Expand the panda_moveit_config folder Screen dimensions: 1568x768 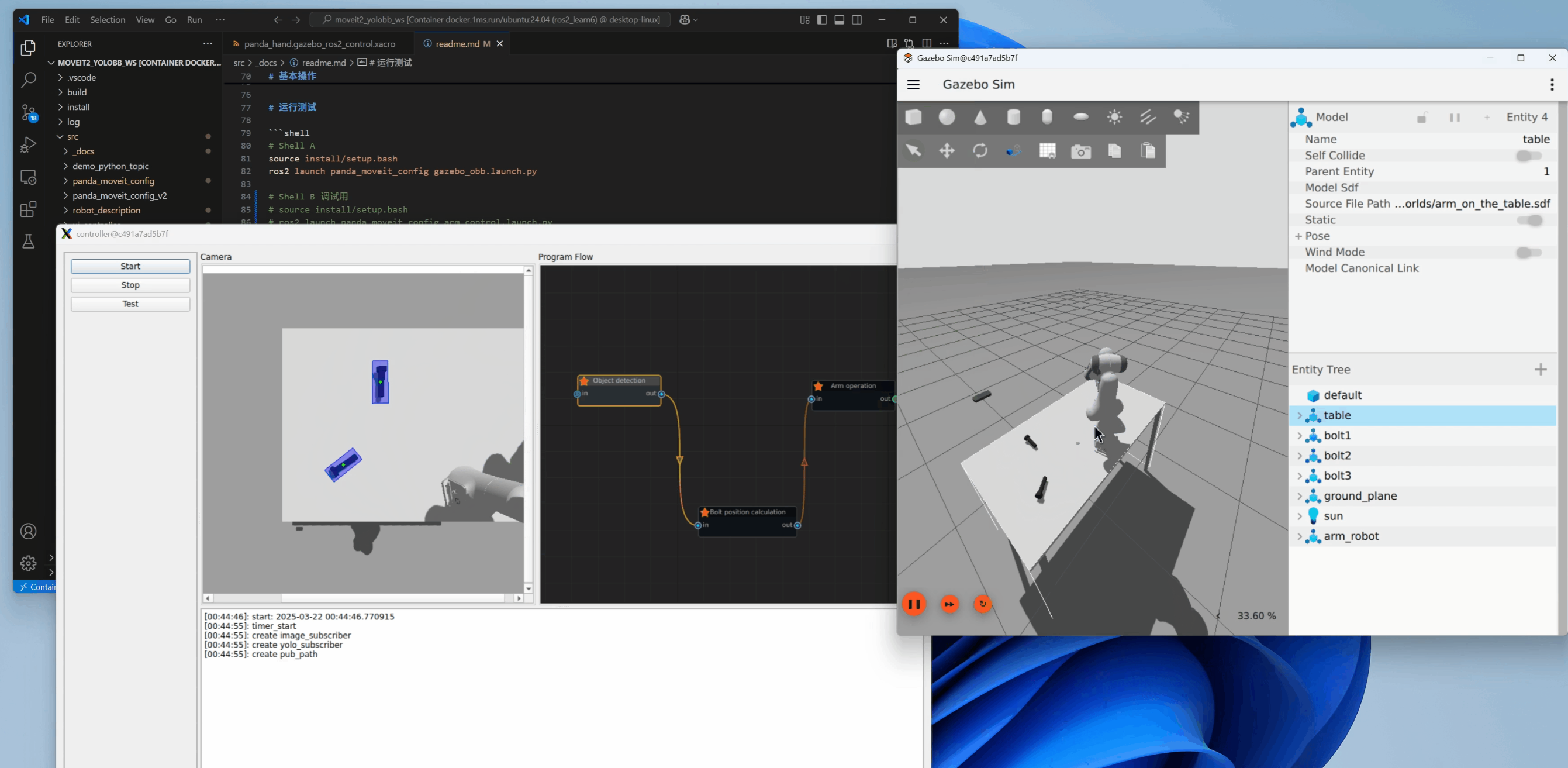113,181
